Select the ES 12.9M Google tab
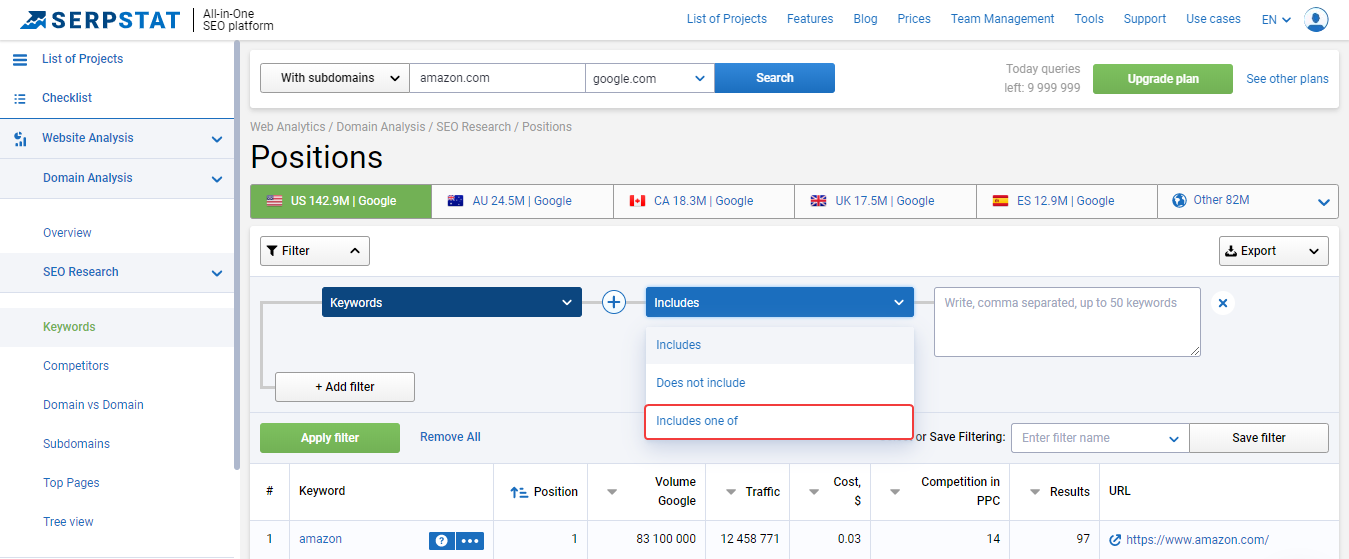The height and width of the screenshot is (559, 1349). pos(1067,201)
